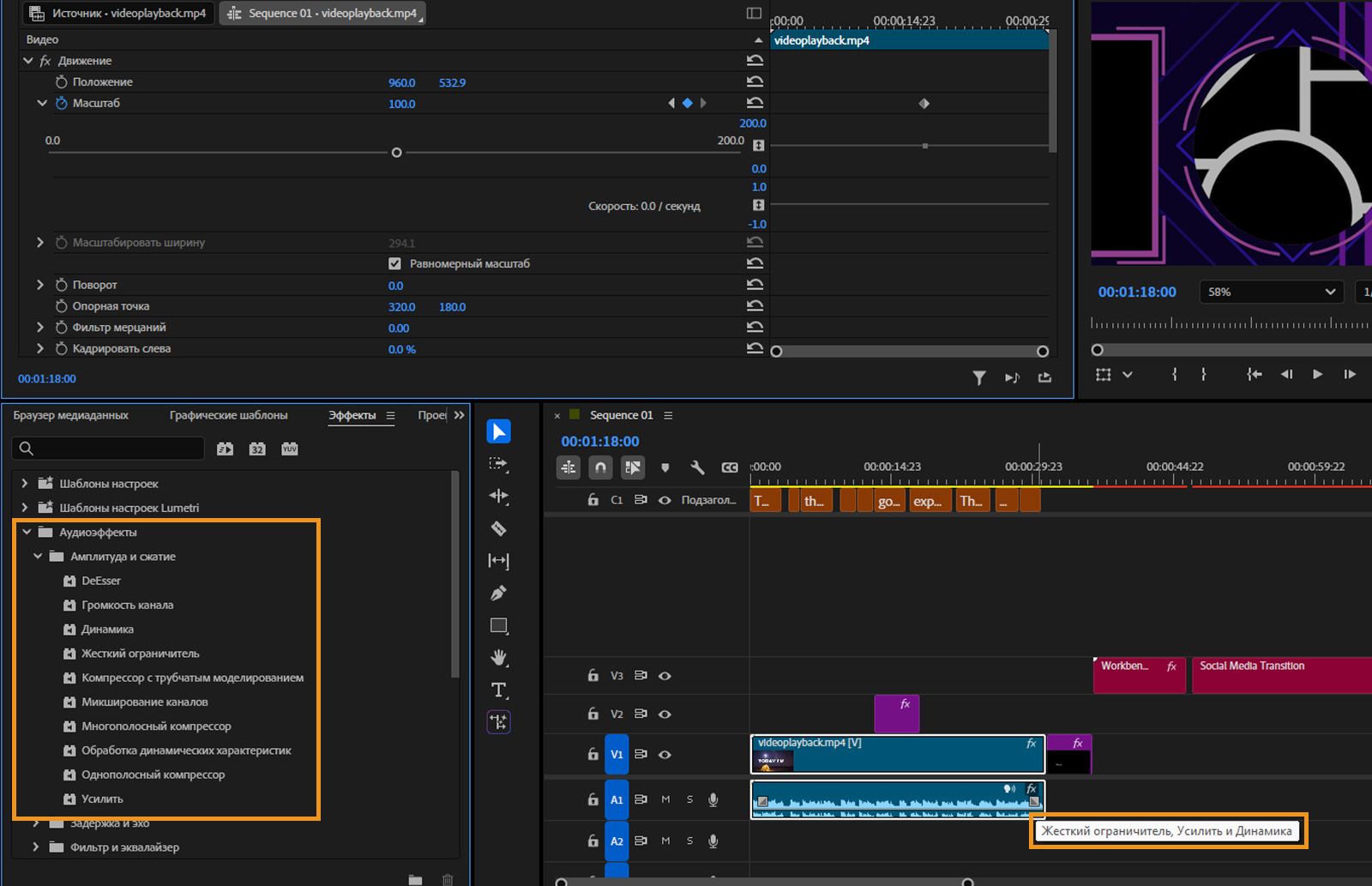Click the timeline wrench settings icon
Viewport: 1372px width, 886px height.
coord(697,467)
